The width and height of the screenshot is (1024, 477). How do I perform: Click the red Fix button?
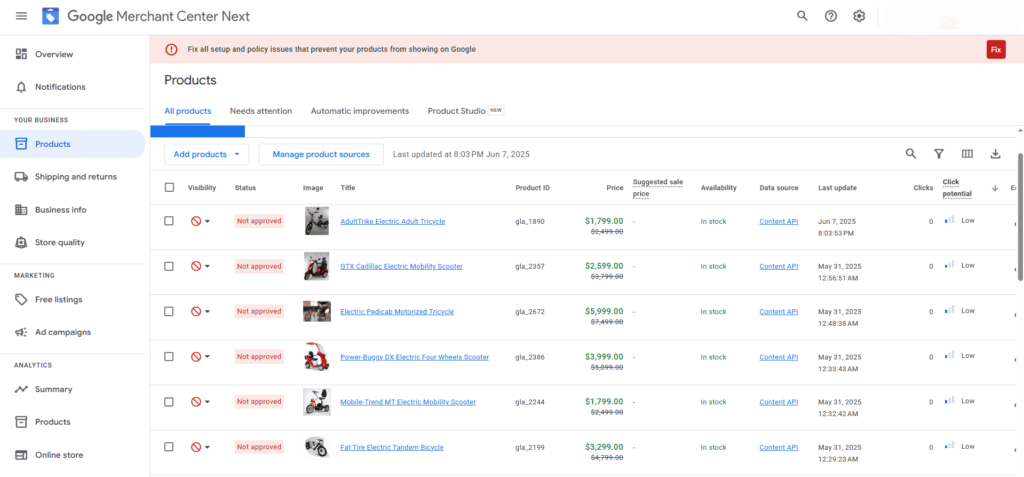(996, 49)
